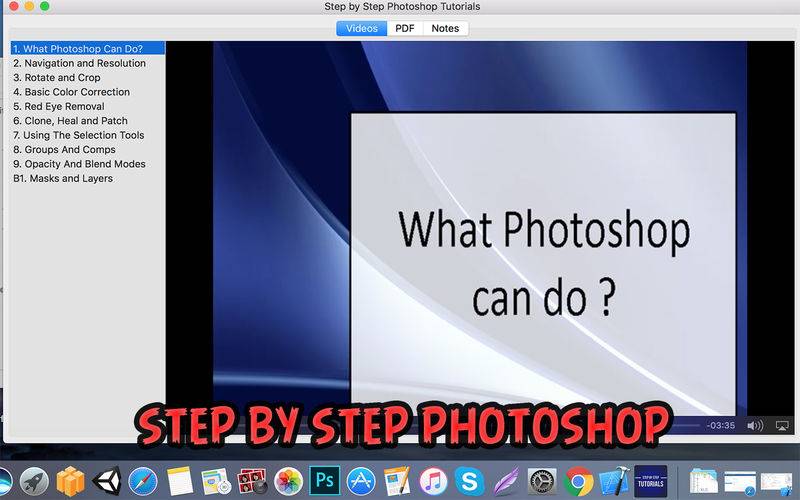Open the orange boxes app in Dock
The width and height of the screenshot is (800, 500).
(70, 481)
